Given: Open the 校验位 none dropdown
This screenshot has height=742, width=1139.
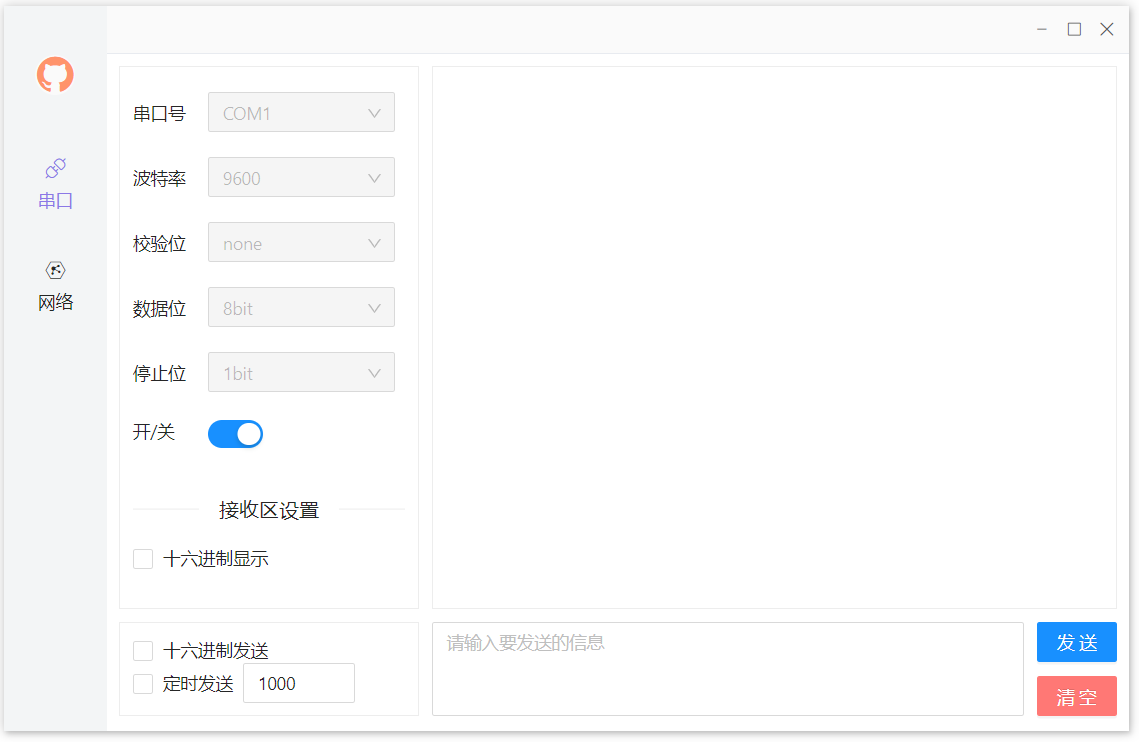Looking at the screenshot, I should pos(301,243).
